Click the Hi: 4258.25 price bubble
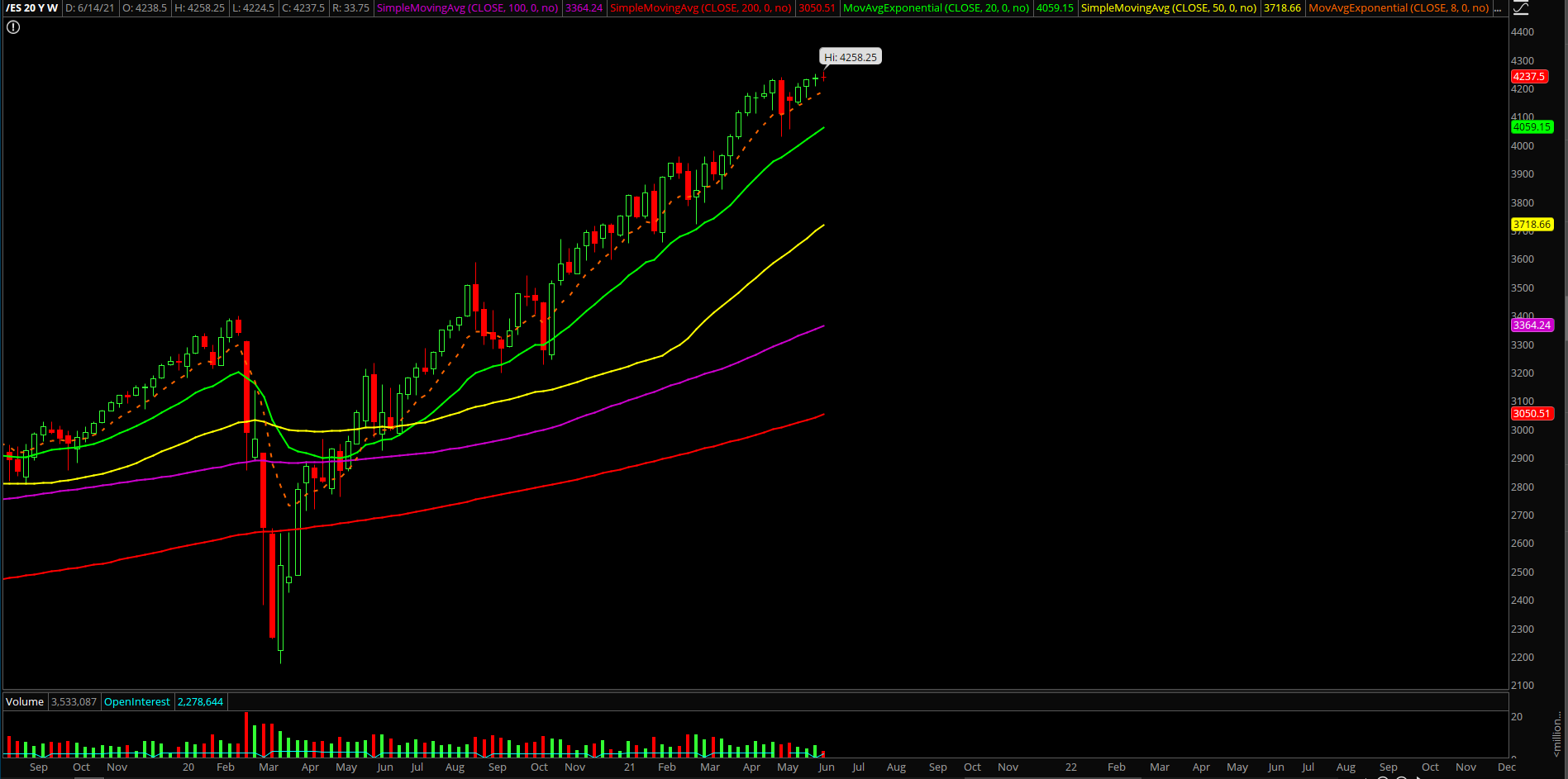This screenshot has height=779, width=1568. (850, 57)
